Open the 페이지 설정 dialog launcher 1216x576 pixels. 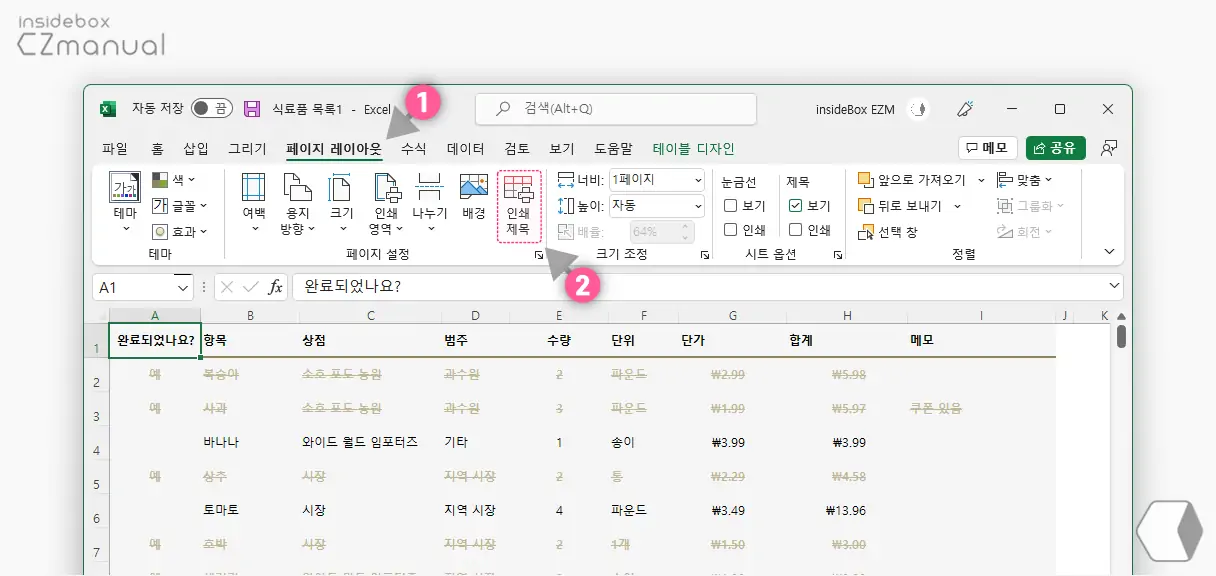(x=538, y=255)
